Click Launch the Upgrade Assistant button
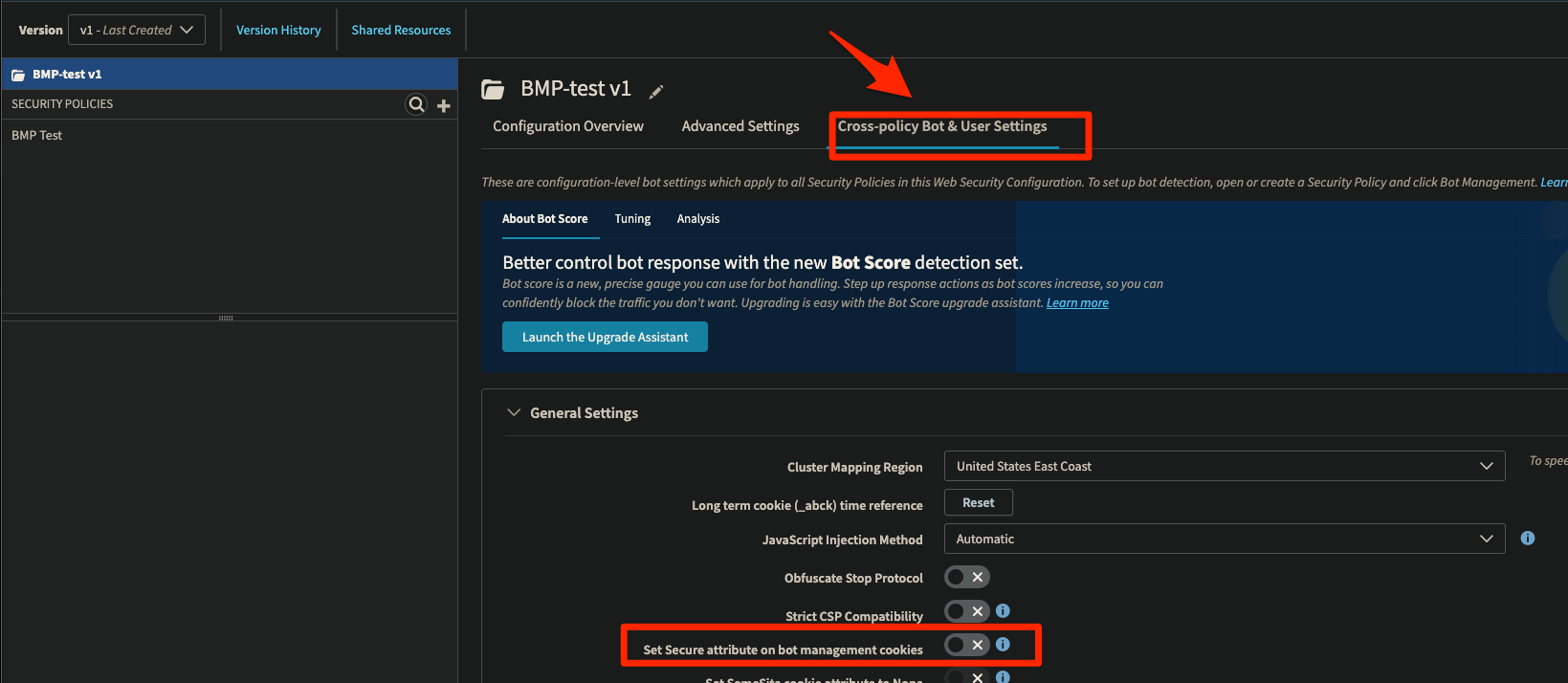The width and height of the screenshot is (1568, 683). (605, 337)
